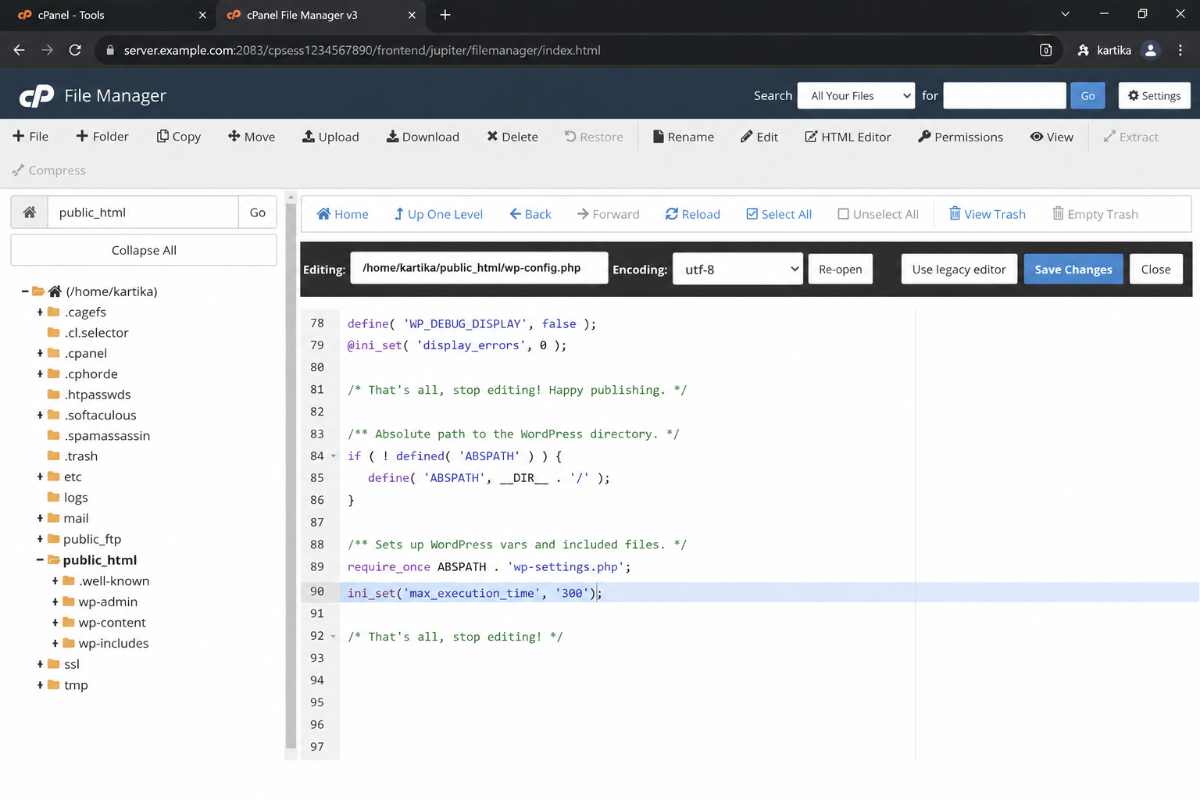Open a new browser tab with plus icon

445,15
